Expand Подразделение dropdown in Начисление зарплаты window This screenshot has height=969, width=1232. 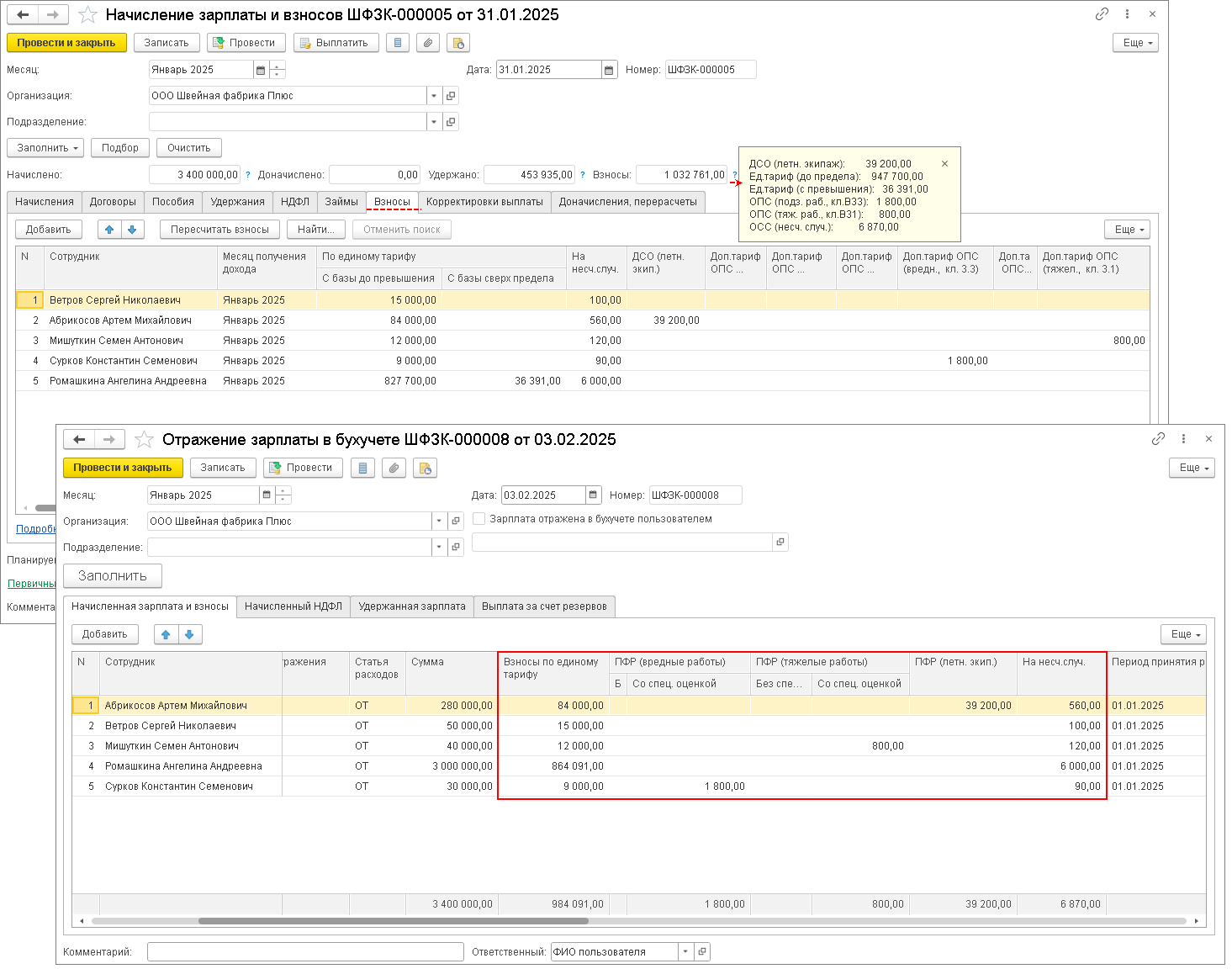click(x=434, y=122)
